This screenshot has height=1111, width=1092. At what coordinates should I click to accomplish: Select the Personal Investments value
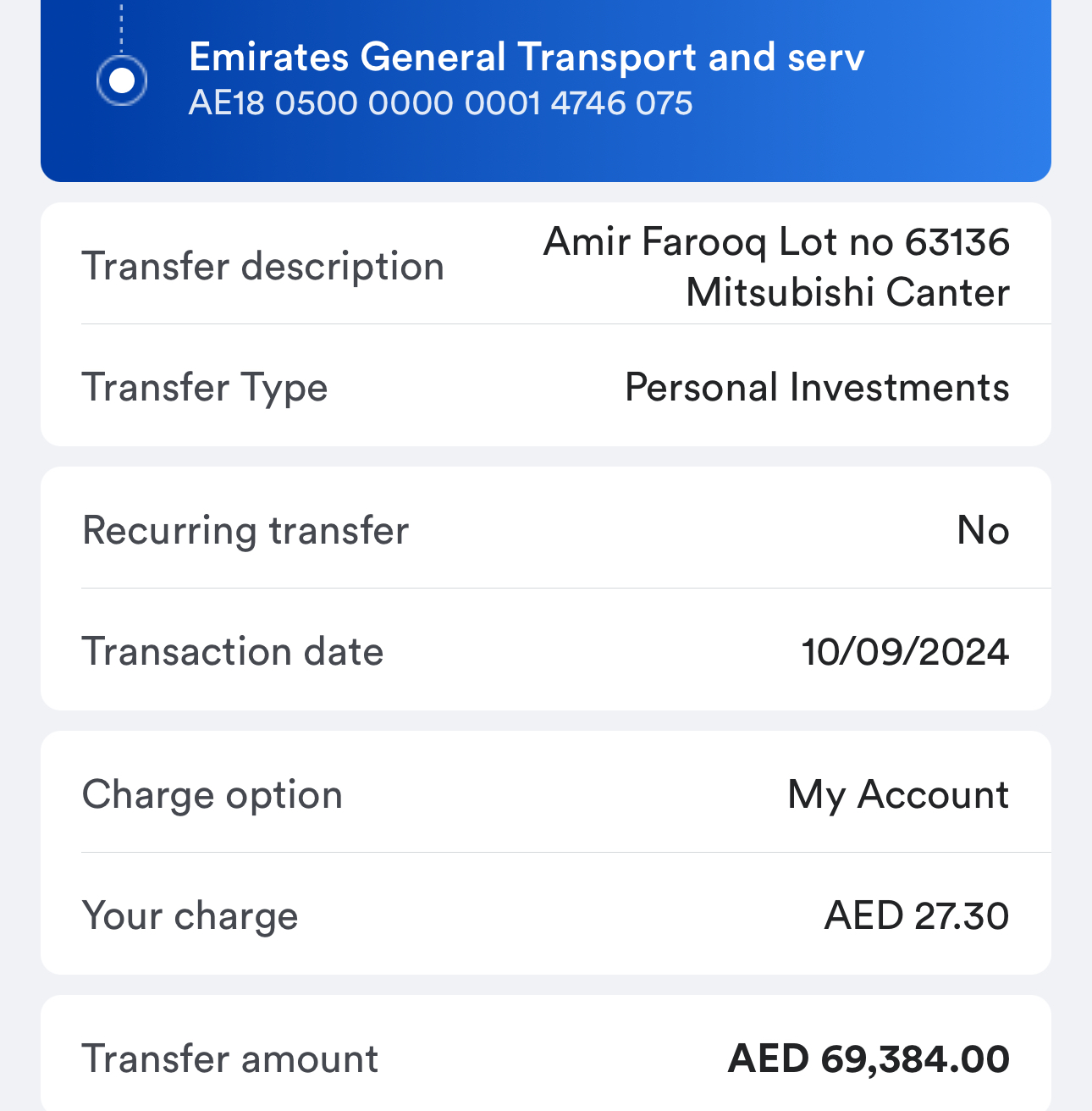tap(817, 388)
